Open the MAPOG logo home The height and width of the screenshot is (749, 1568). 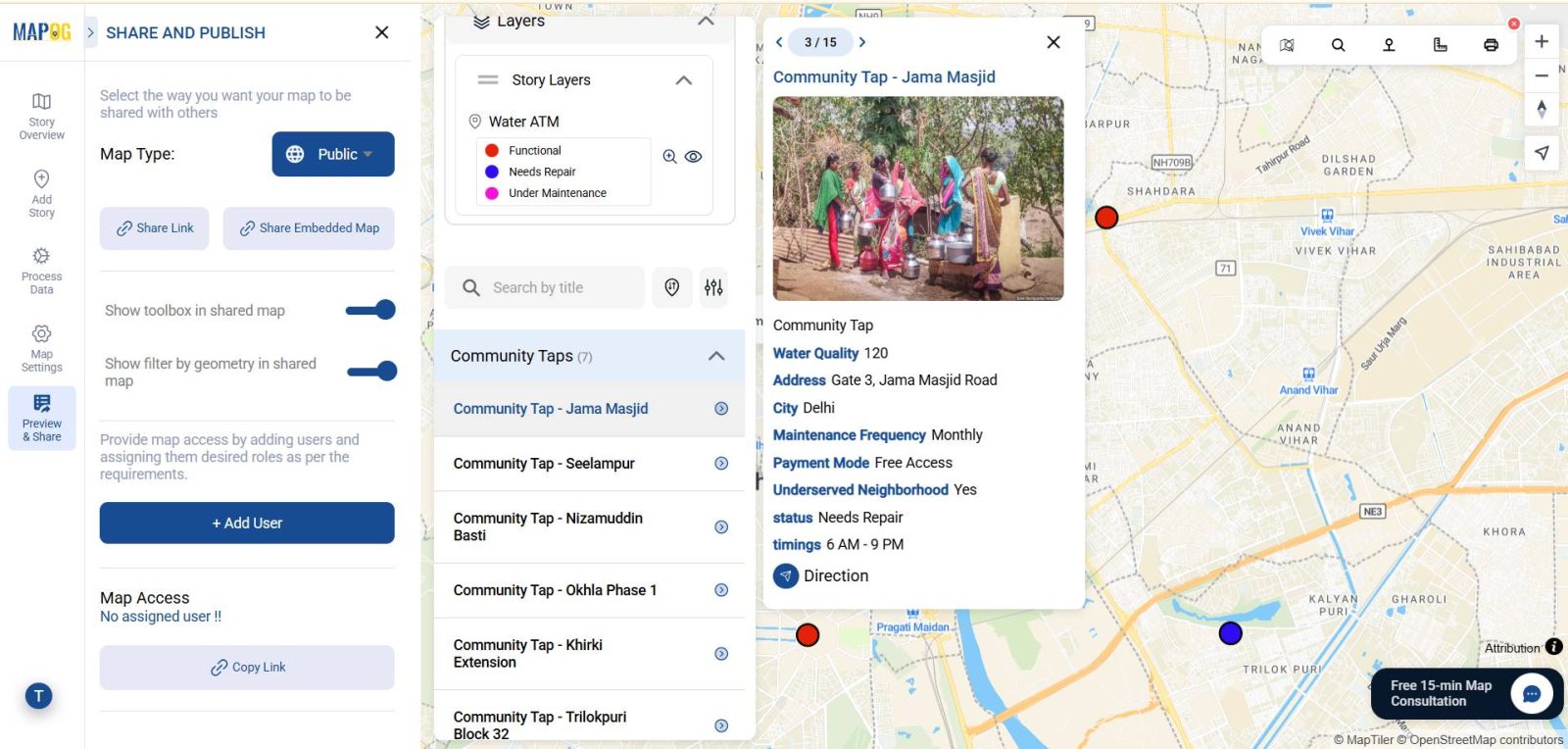41,32
